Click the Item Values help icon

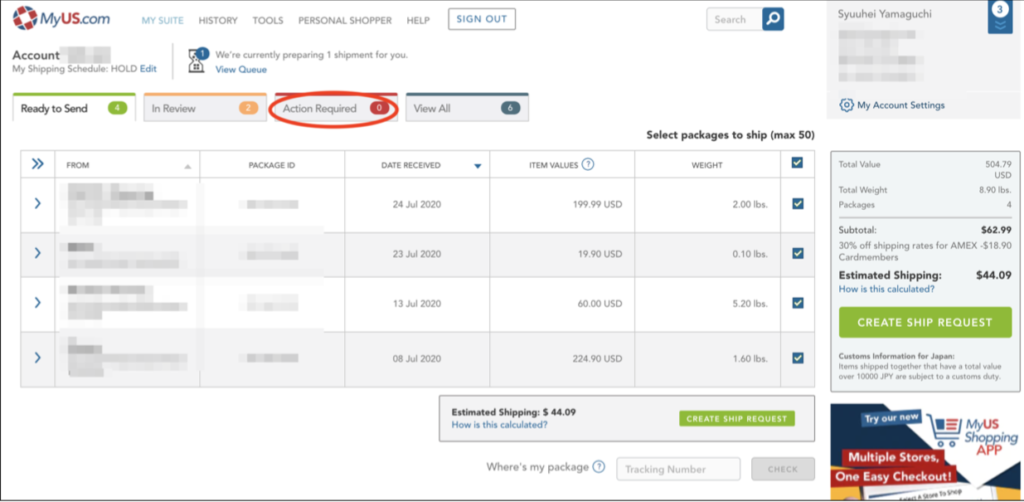tap(588, 165)
